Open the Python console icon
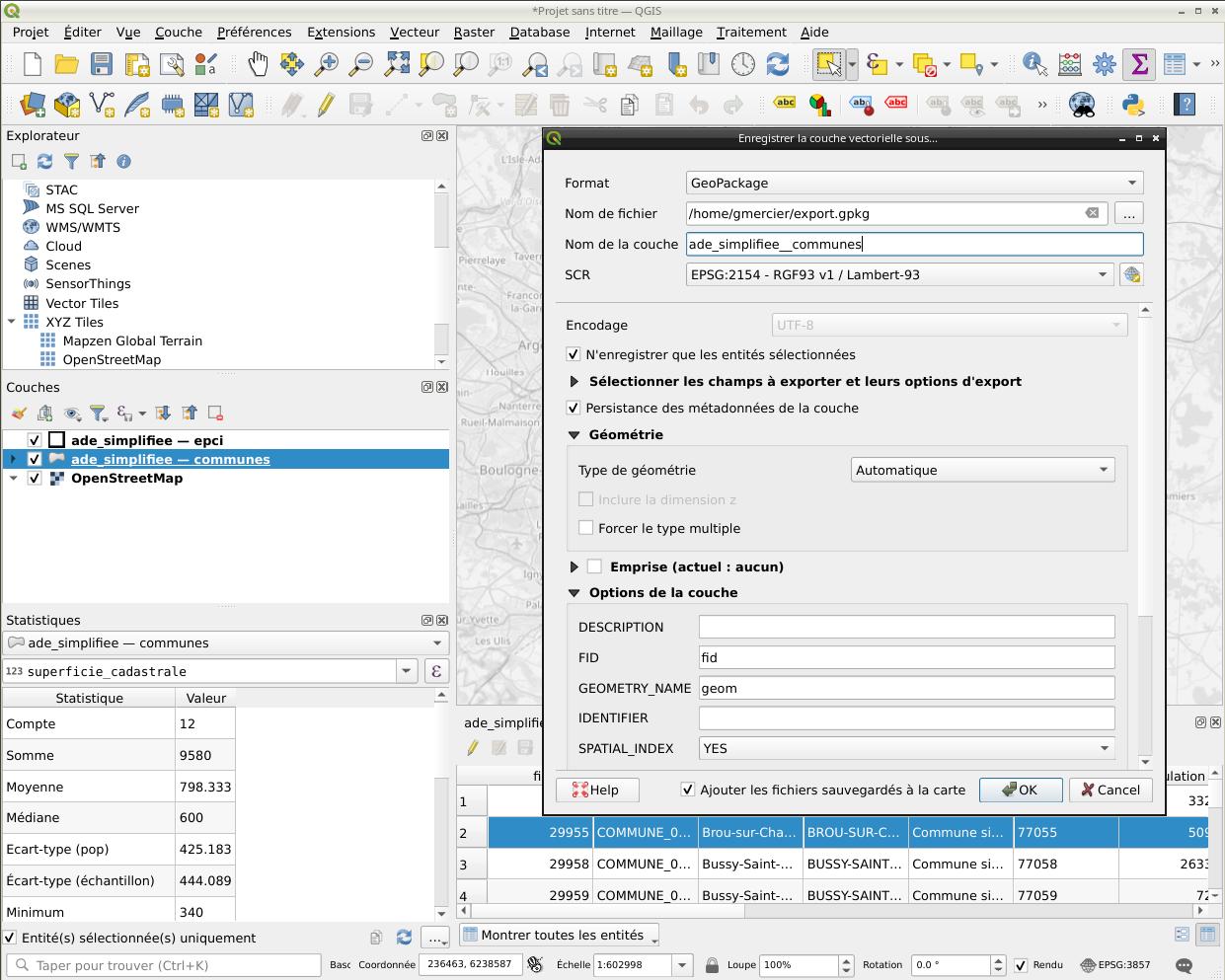This screenshot has height=980, width=1225. pyautogui.click(x=1133, y=104)
